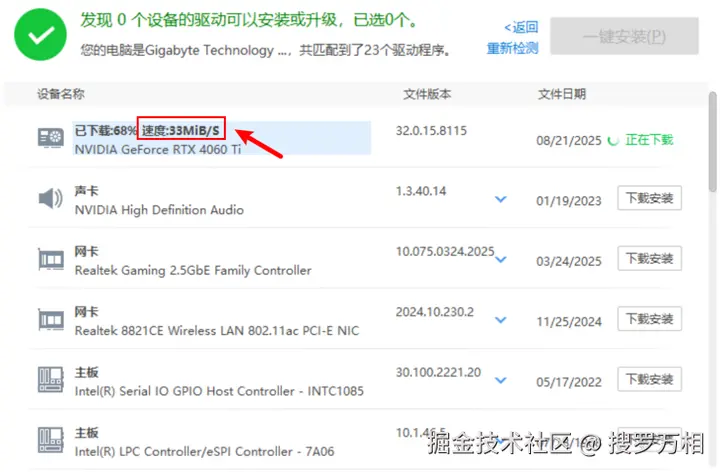This screenshot has width=720, height=472.
Task: Go back via the <返回 link
Action: click(521, 28)
